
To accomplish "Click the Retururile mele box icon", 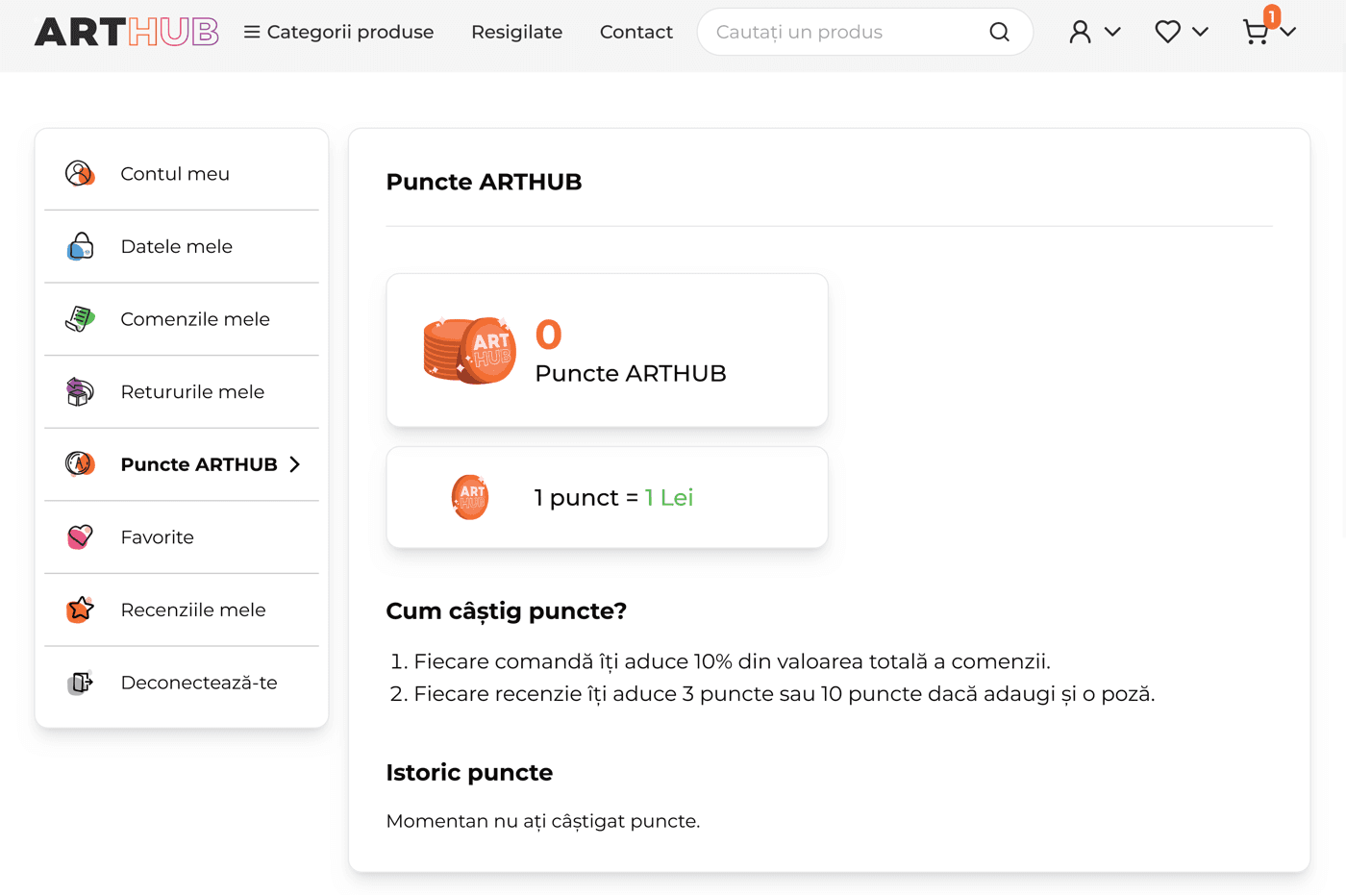I will (80, 391).
